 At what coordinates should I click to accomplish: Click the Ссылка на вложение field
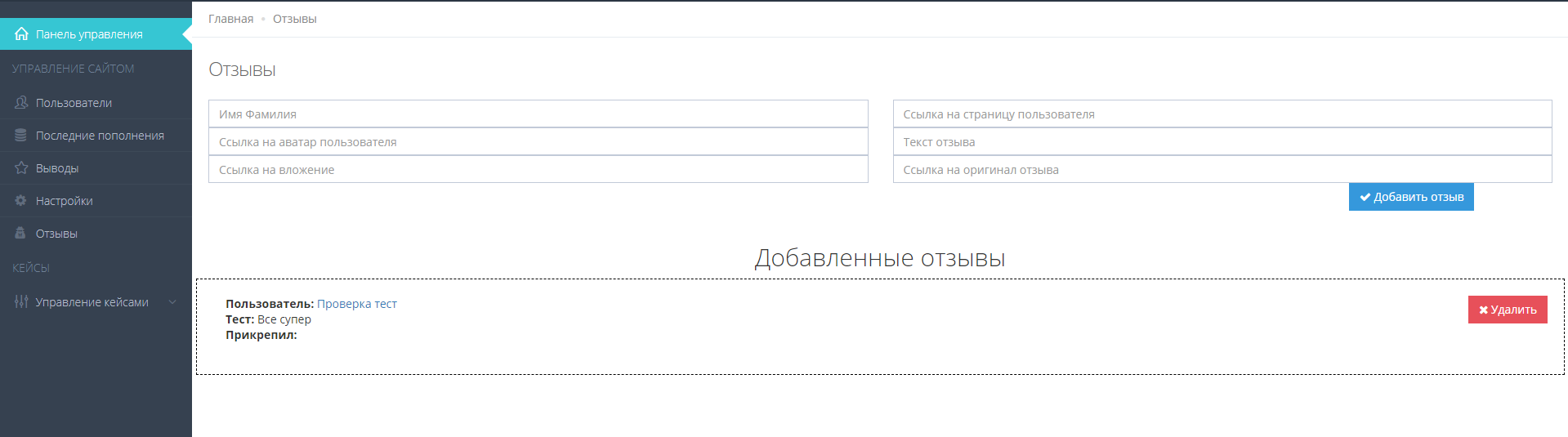click(x=538, y=170)
